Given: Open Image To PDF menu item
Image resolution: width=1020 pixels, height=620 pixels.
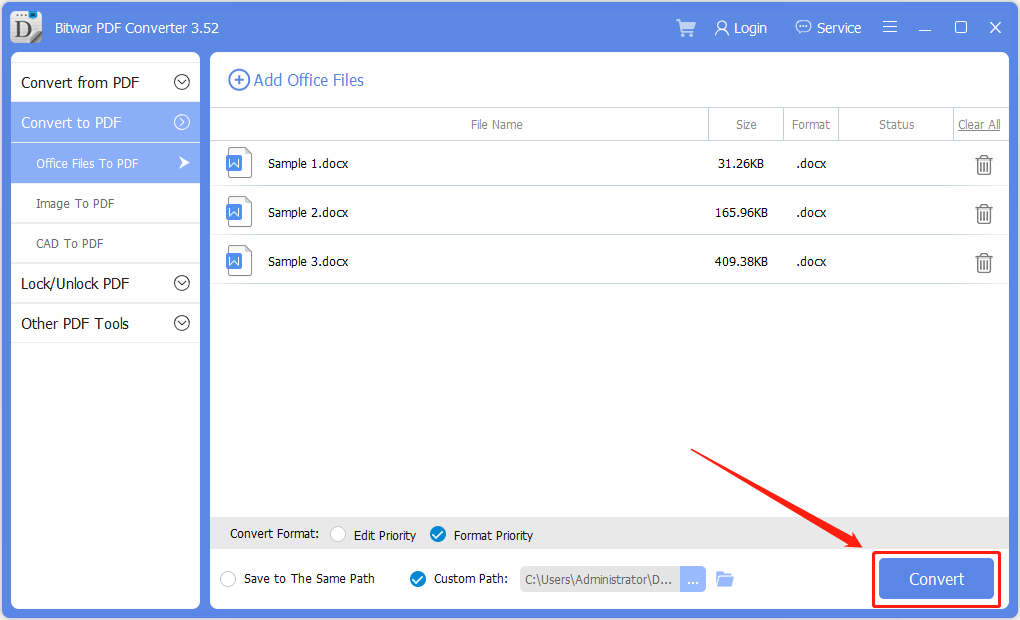Looking at the screenshot, I should (x=76, y=204).
